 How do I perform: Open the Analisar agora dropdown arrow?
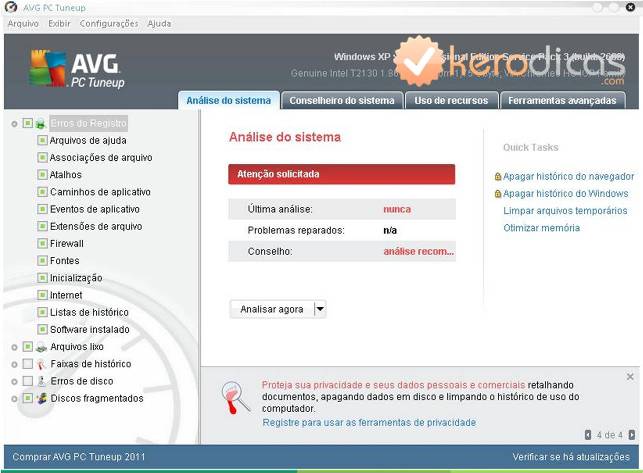pos(320,309)
